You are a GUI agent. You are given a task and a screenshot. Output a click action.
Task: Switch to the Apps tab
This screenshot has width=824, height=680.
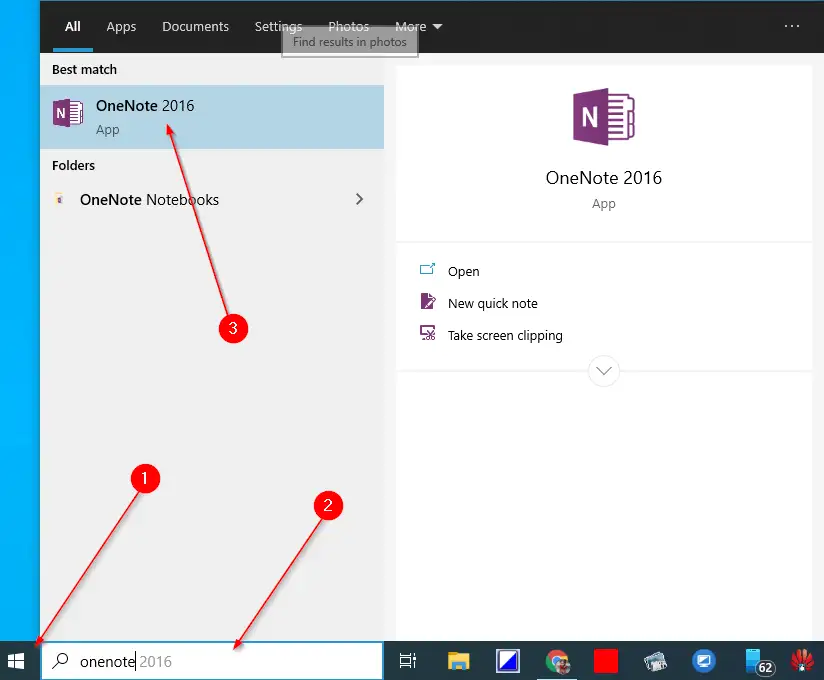pos(121,26)
